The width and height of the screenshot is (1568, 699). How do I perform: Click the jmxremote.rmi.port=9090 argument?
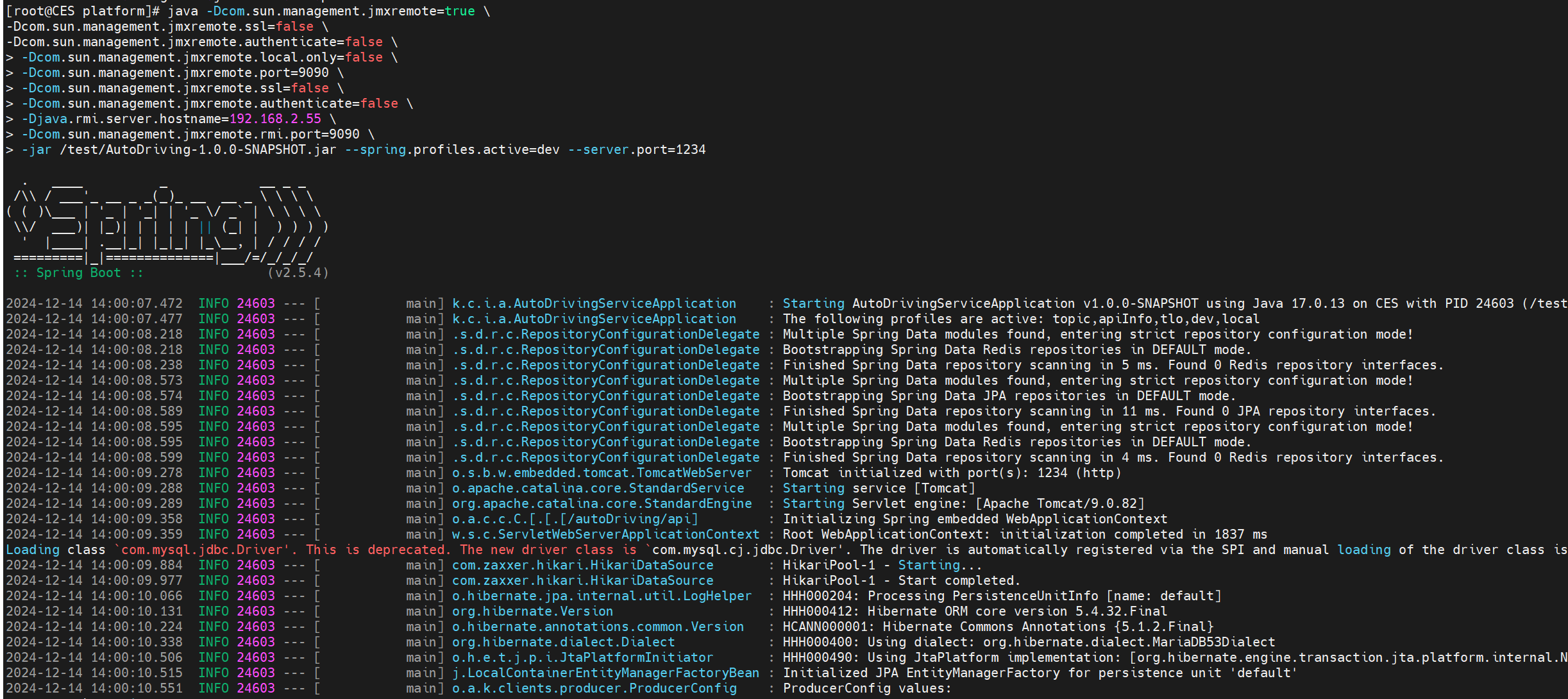(x=271, y=134)
